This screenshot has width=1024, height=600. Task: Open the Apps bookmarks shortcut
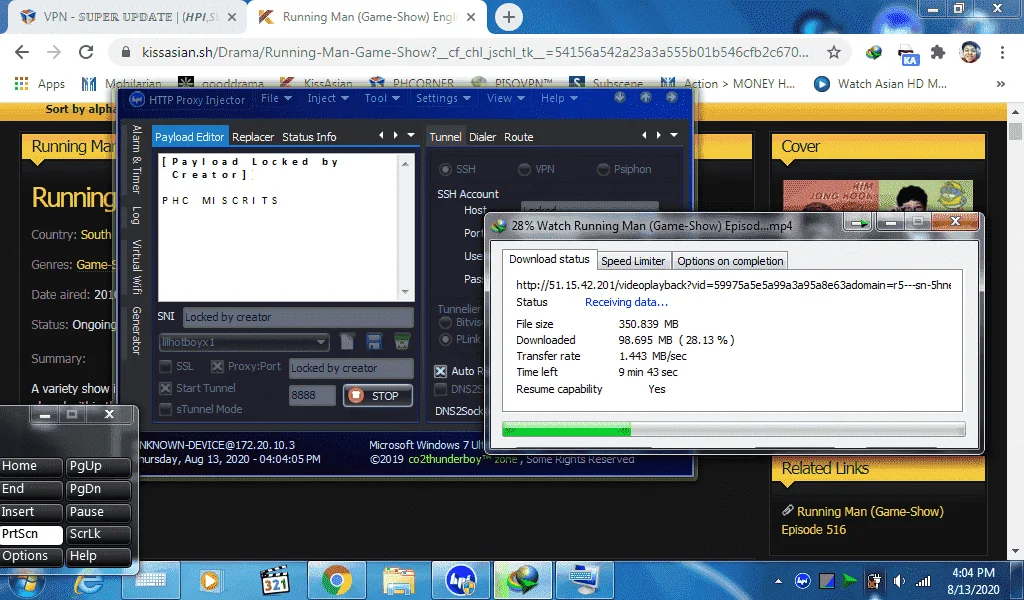(40, 84)
